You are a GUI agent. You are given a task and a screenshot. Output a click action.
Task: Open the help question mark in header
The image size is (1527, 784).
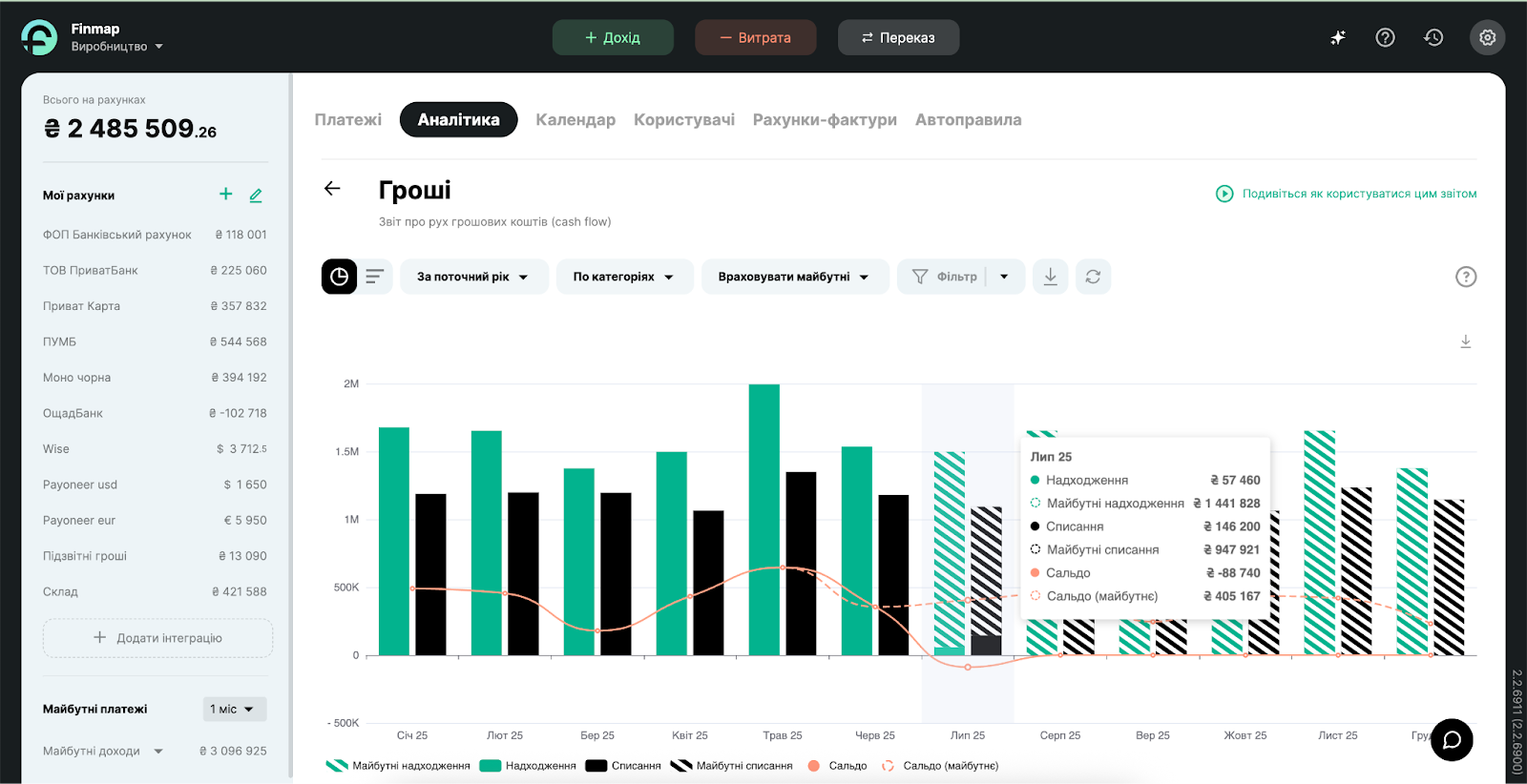1385,37
